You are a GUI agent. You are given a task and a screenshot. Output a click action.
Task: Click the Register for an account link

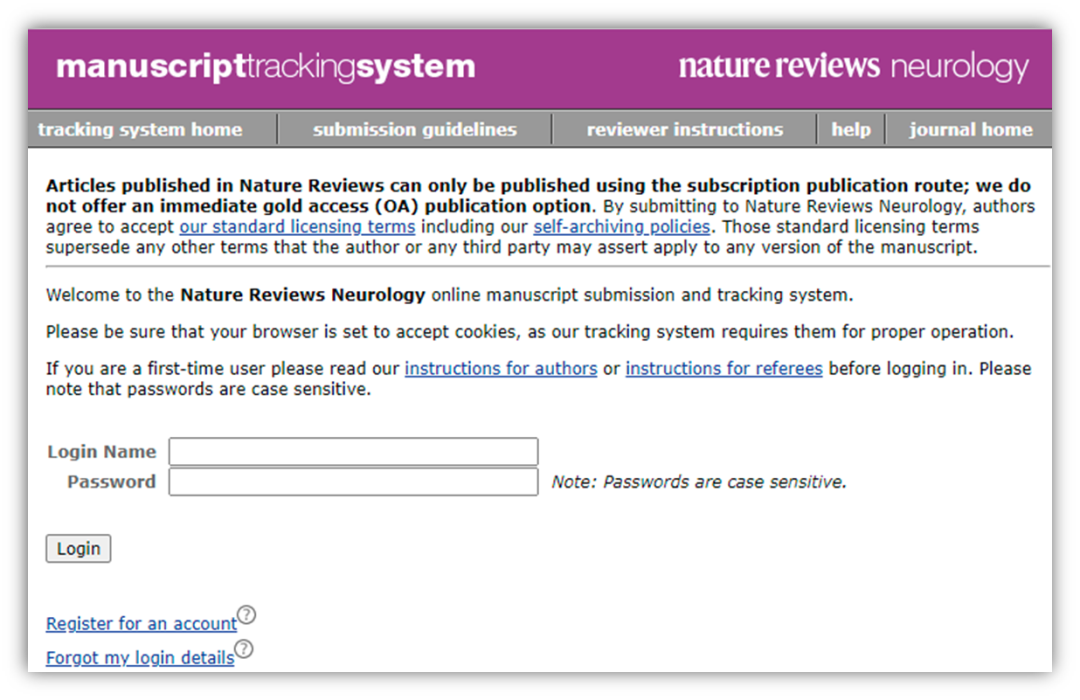click(x=141, y=624)
